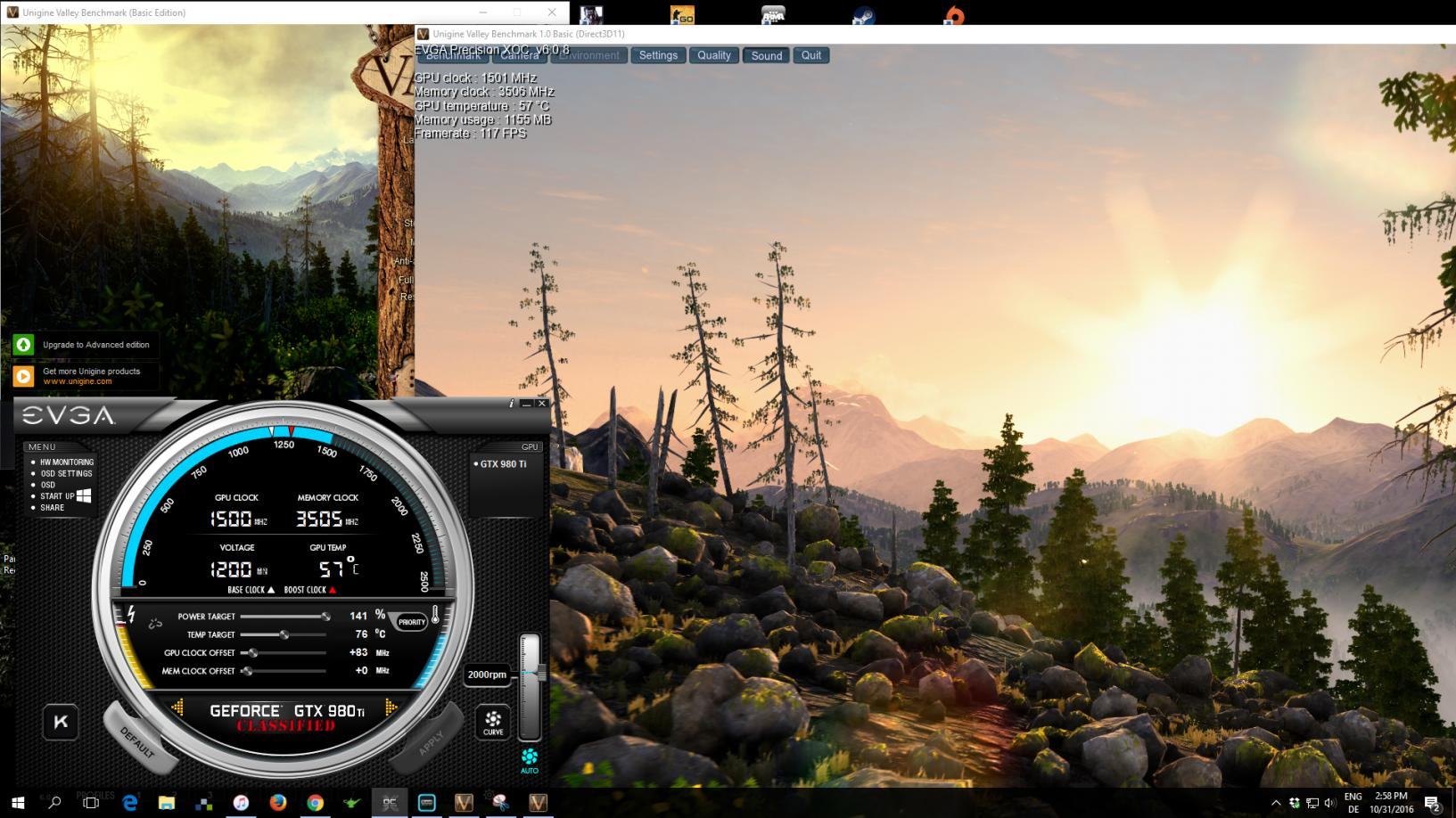
Task: Go to previous profile with left arrow
Action: tap(177, 708)
